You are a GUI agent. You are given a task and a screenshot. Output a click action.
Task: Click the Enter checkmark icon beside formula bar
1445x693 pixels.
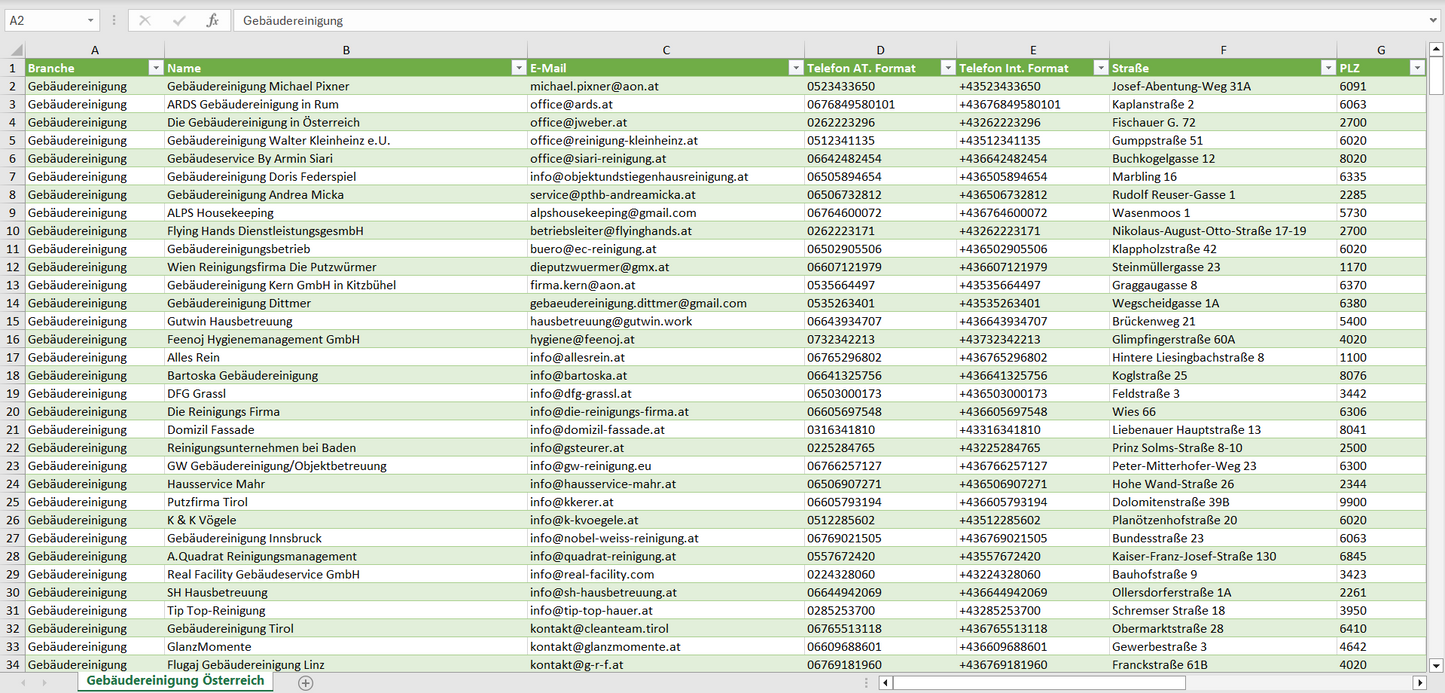(179, 20)
